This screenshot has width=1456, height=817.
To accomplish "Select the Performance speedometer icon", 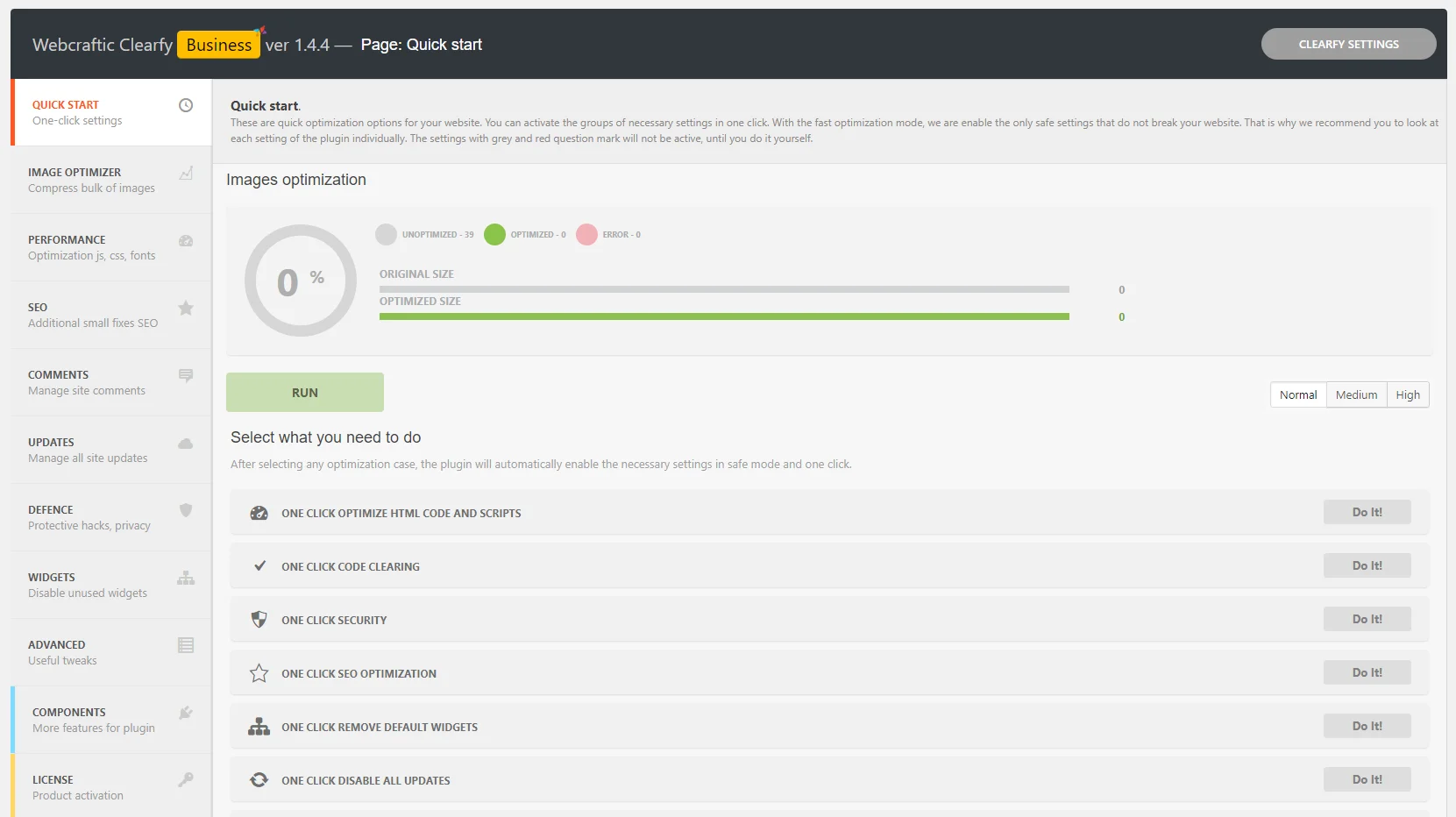I will (185, 241).
